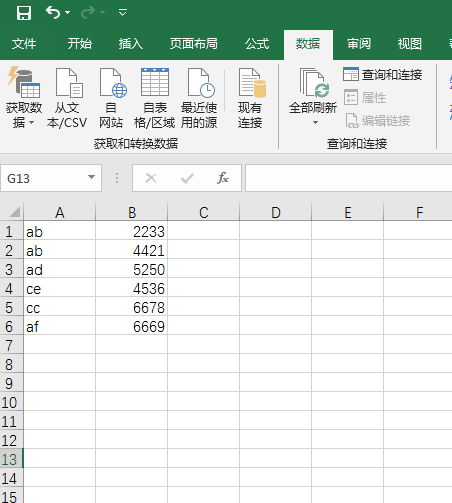This screenshot has width=452, height=503.
Task: Click the Insert Function fx button
Action: pyautogui.click(x=223, y=178)
